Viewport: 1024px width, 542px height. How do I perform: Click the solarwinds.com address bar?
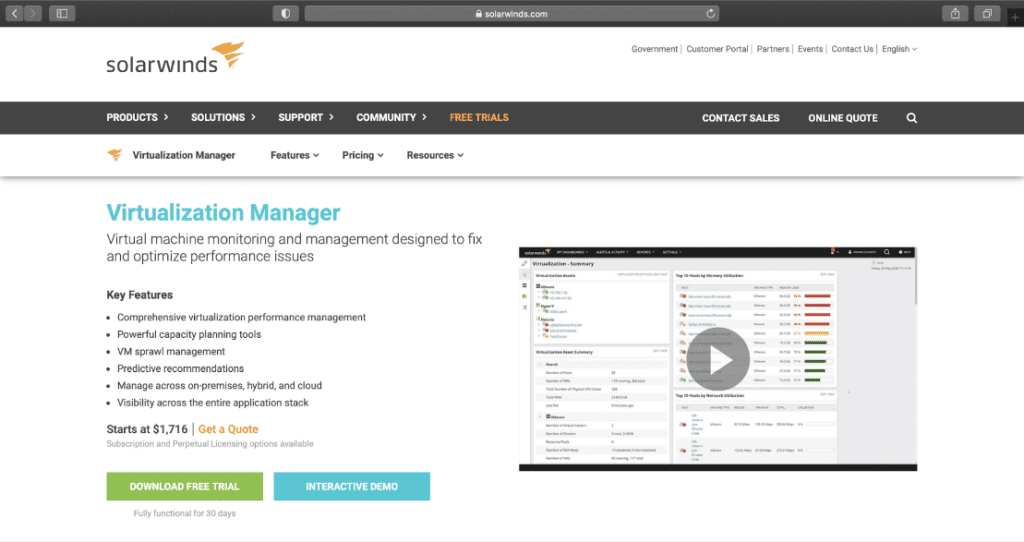tap(511, 13)
